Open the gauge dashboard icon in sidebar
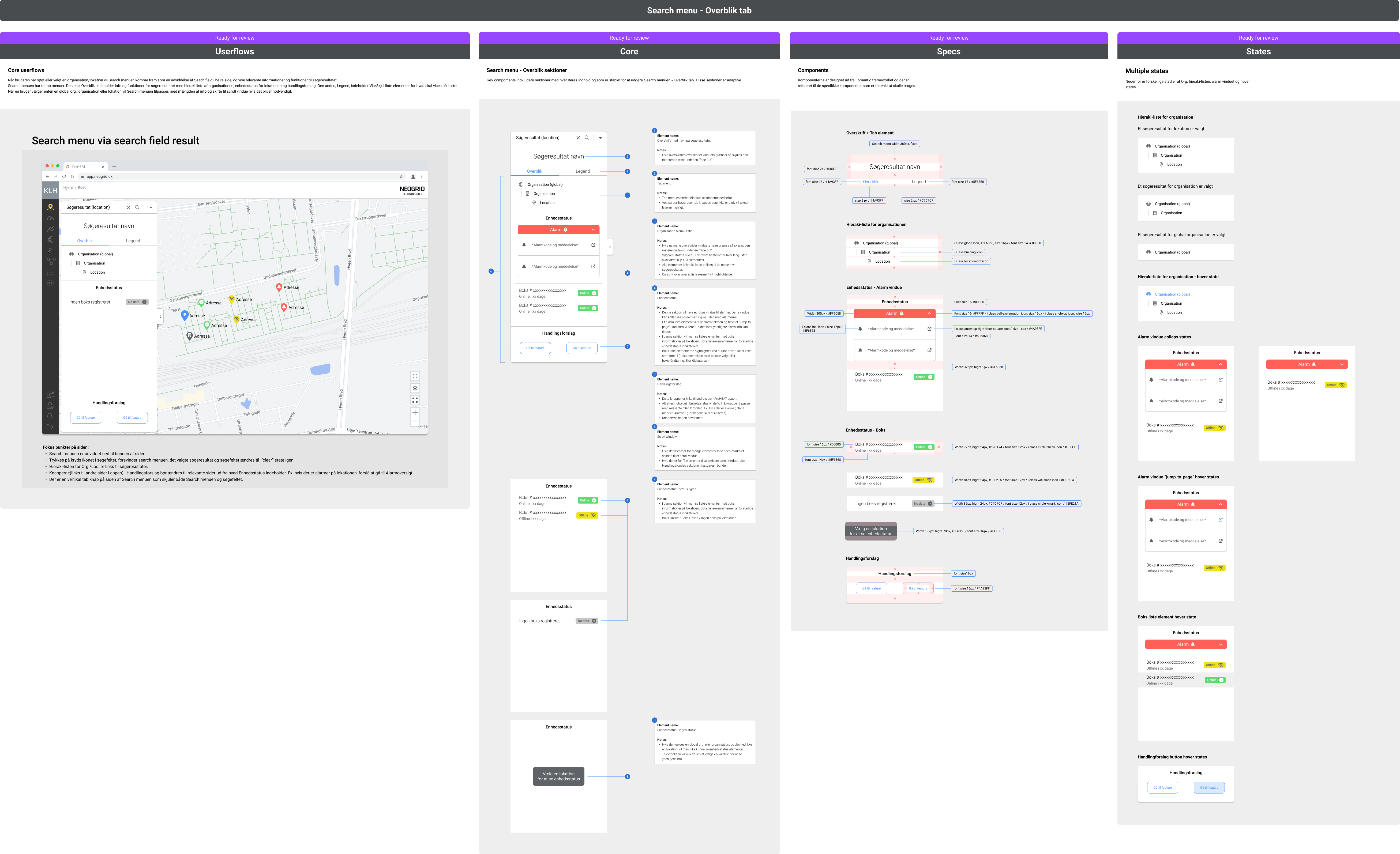Screen dimensions: 1400x854 50,218
